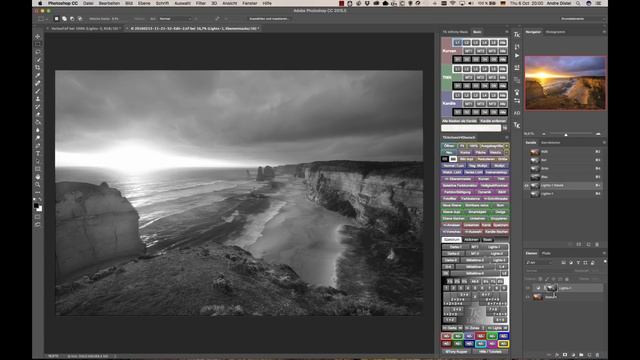640x360 pixels.
Task: Click the Add to selection icon
Action: (64, 19)
